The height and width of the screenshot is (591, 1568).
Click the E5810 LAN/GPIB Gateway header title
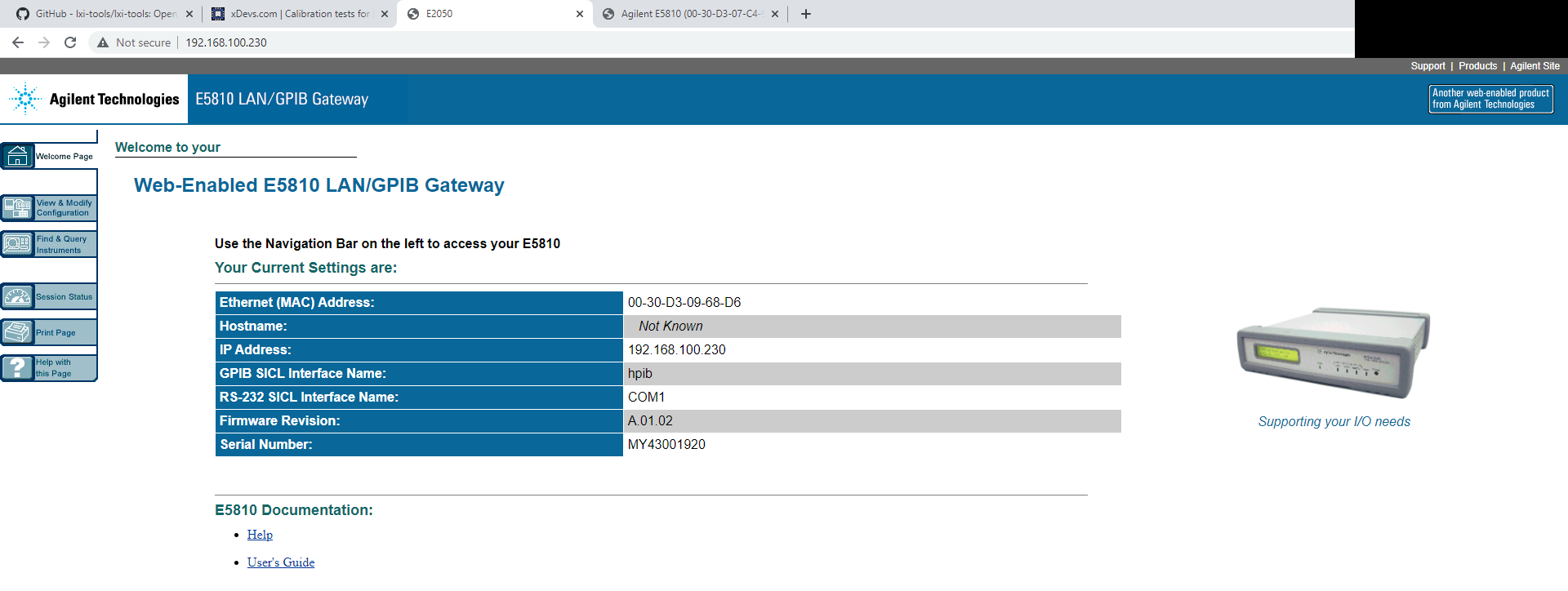pos(282,99)
